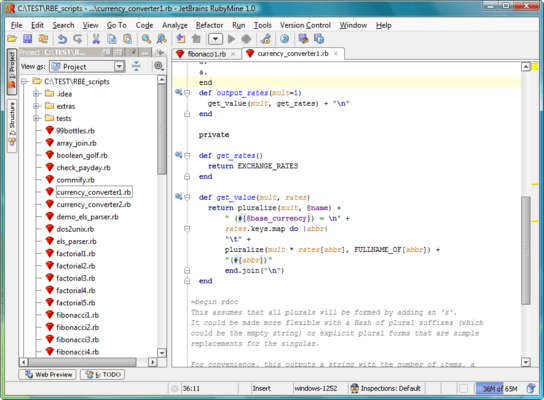This screenshot has height=400, width=544.
Task: Navigate Back using toolbar arrow icon
Action: coord(181,39)
